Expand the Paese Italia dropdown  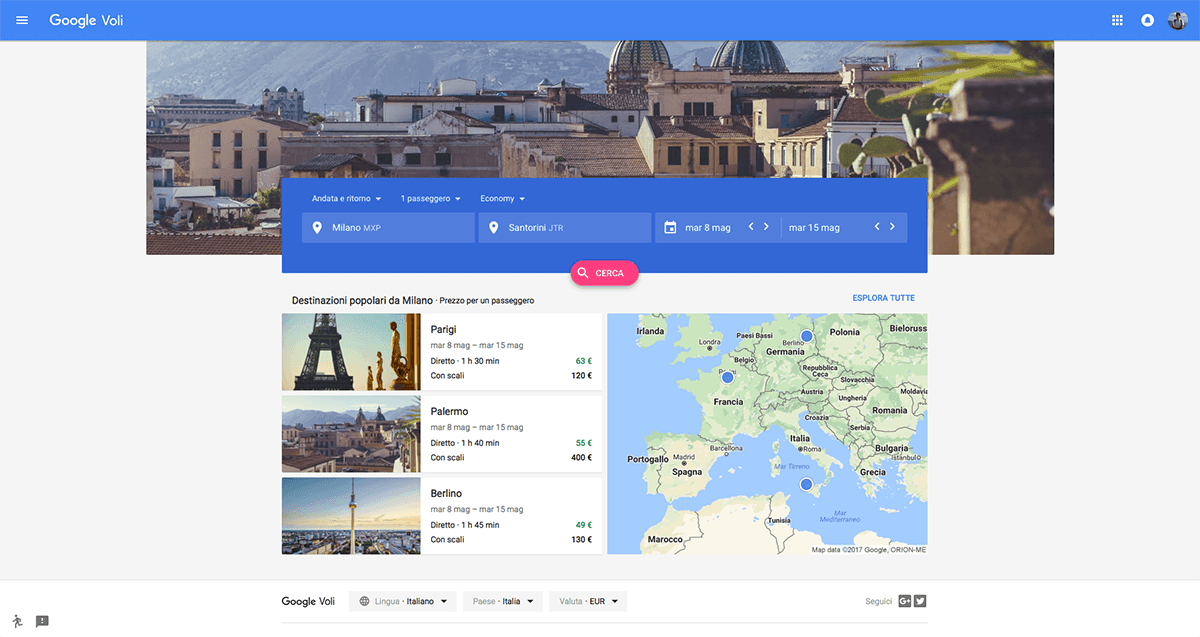click(503, 602)
